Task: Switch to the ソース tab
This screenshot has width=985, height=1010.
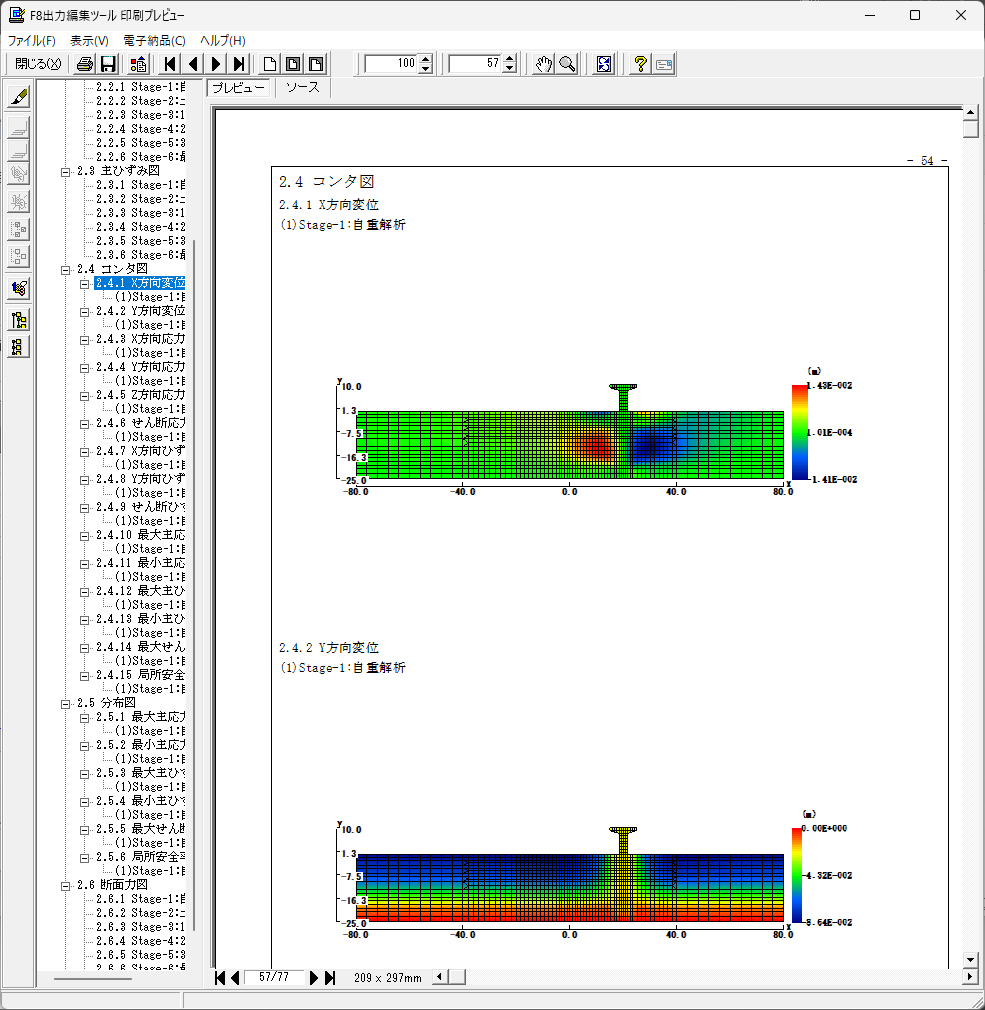Action: 302,88
